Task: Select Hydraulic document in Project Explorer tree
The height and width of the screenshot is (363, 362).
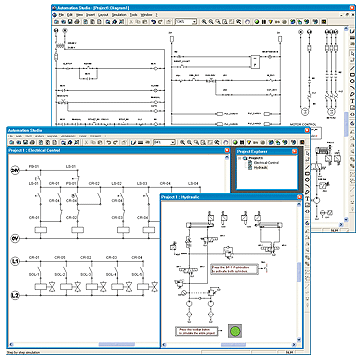Action: click(261, 167)
